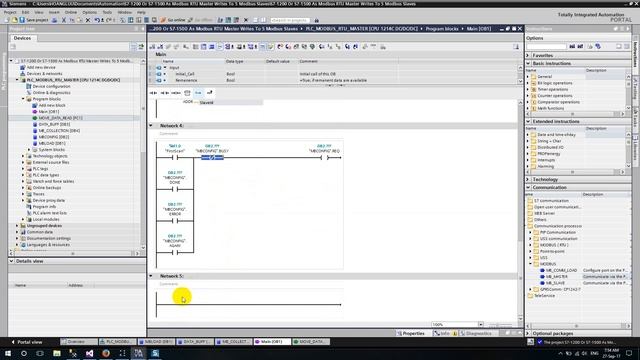Open Firefox from Windows taskbar
This screenshot has height=360, width=640.
(106, 353)
